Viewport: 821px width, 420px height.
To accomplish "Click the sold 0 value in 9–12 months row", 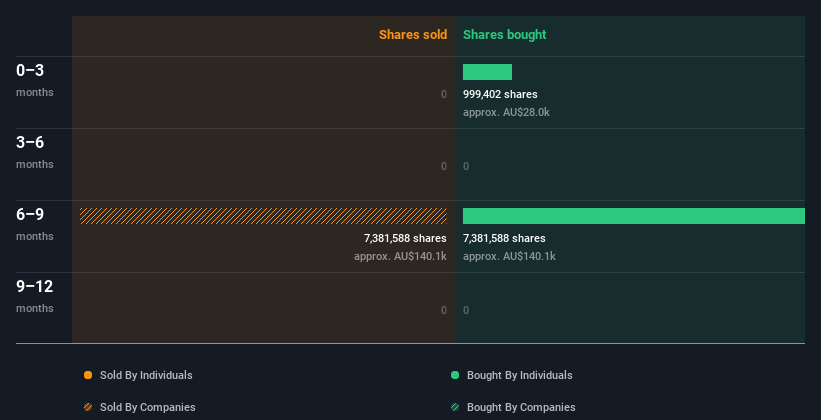I will pyautogui.click(x=443, y=310).
